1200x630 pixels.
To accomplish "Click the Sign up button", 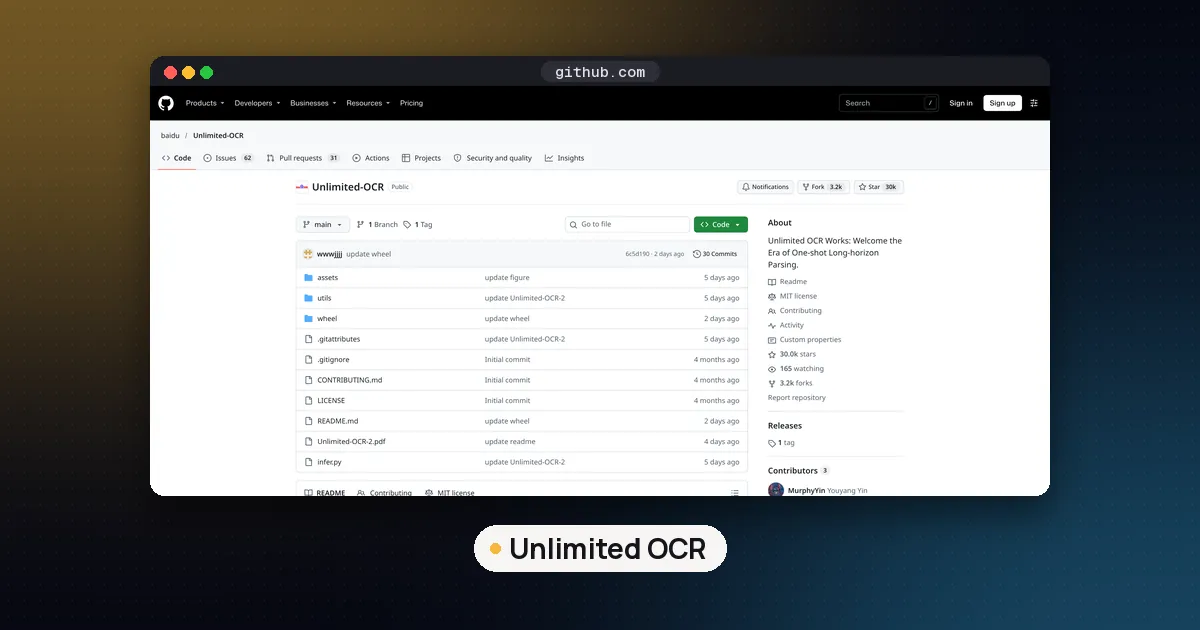I will point(1002,103).
